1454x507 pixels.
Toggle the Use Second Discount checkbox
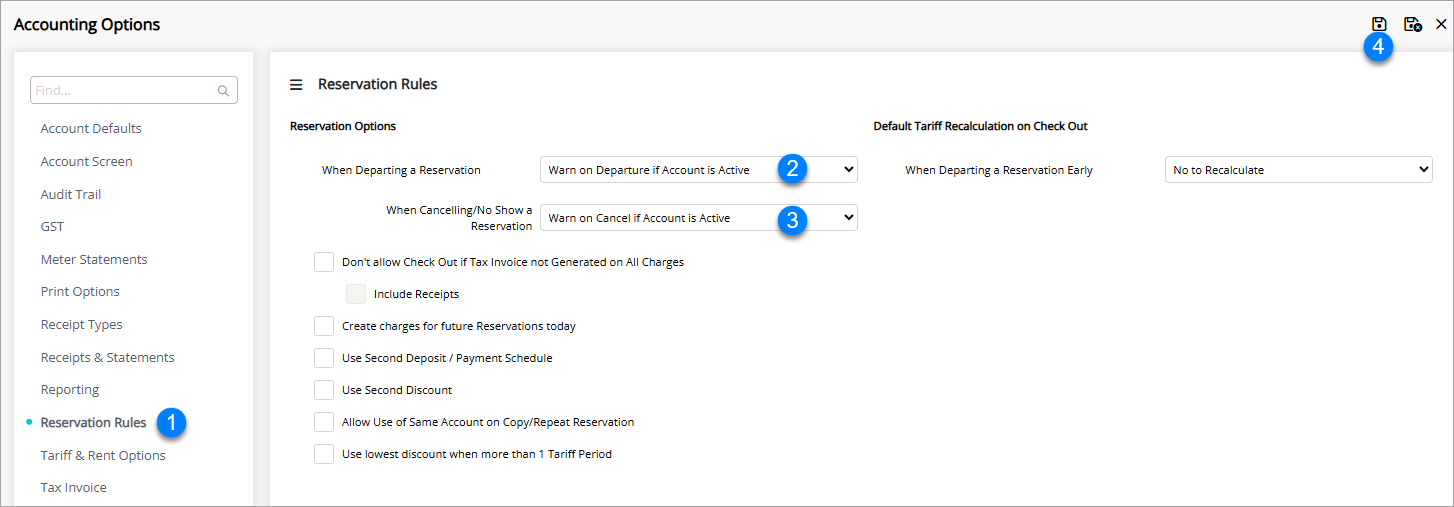[324, 390]
